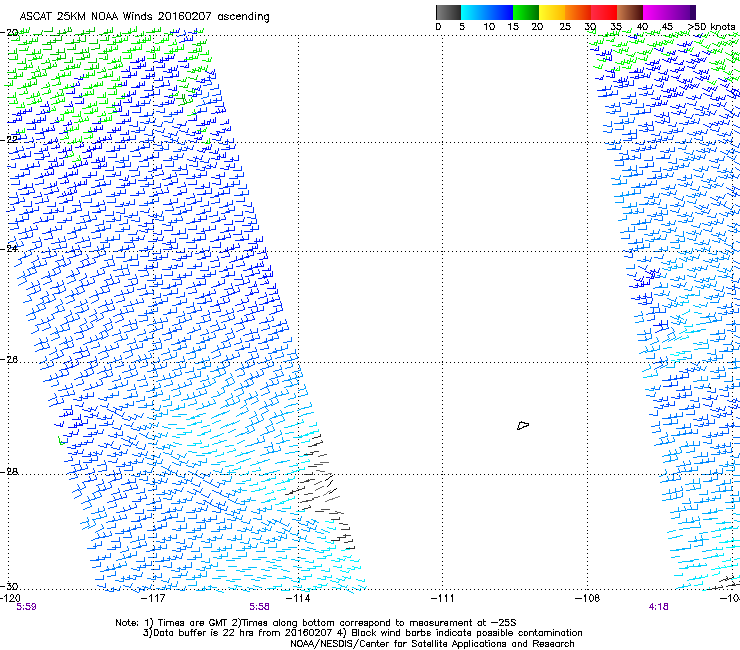Click the ASCAT 25KM NOAA Winds title text
The image size is (740, 650).
(x=144, y=17)
